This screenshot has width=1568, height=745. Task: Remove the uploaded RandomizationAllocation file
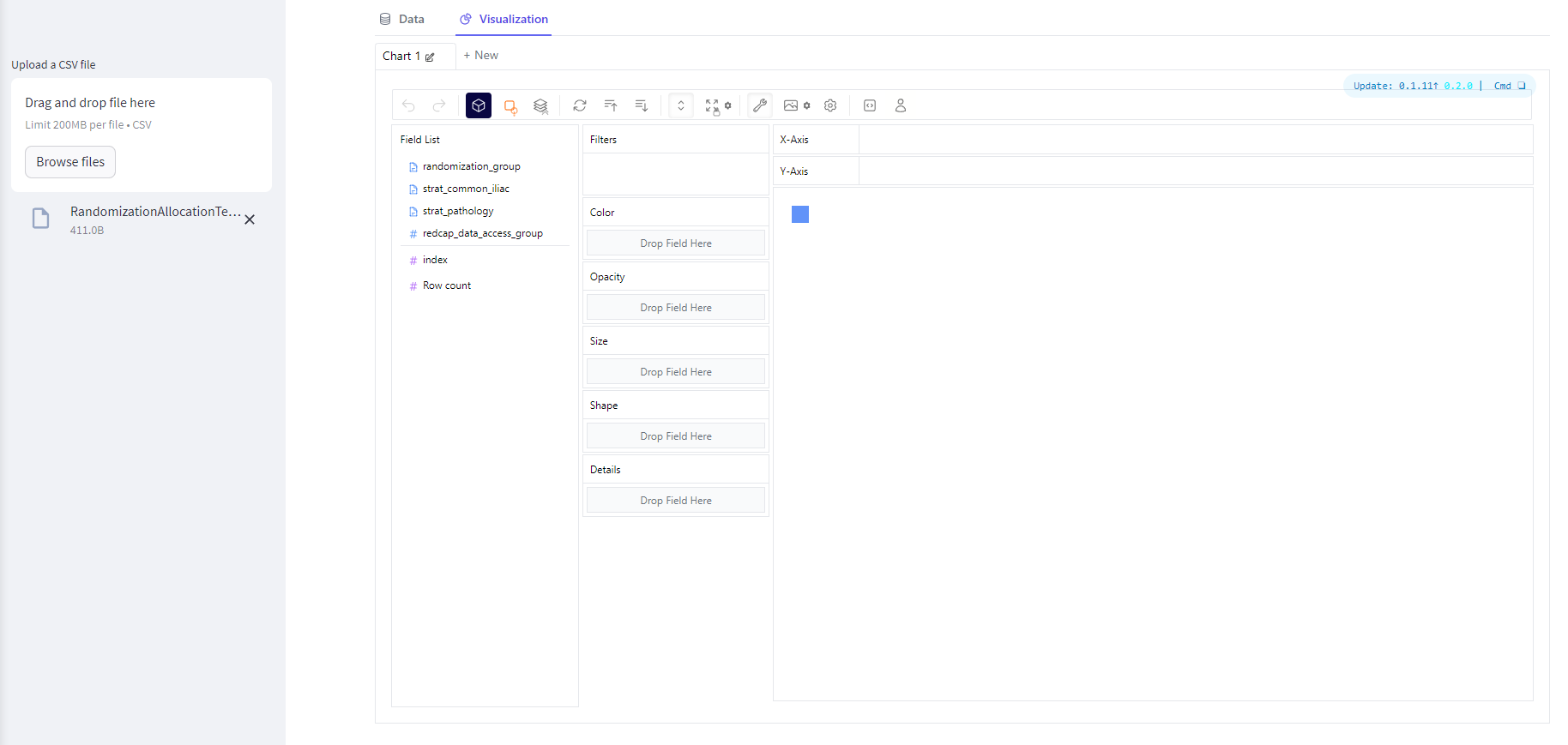[250, 220]
